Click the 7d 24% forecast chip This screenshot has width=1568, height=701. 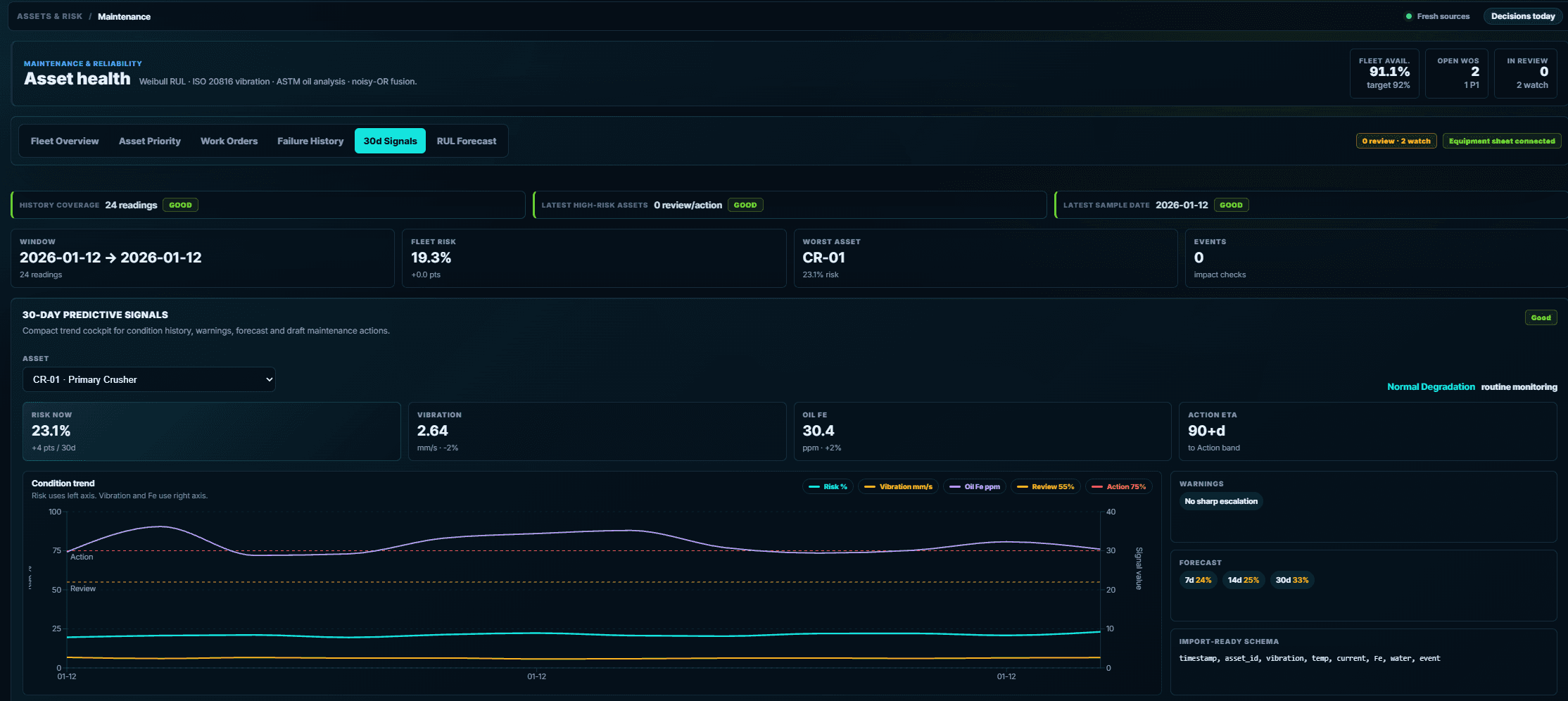1198,580
